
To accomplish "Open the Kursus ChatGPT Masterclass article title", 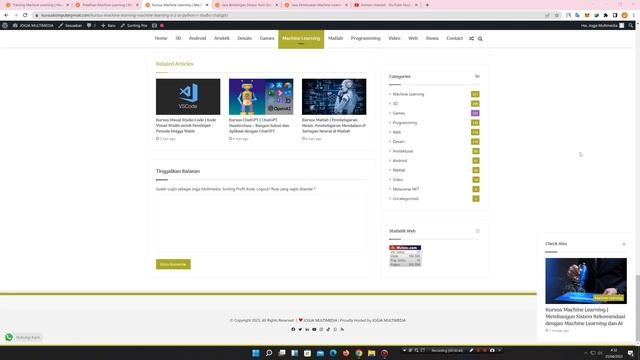I will (259, 126).
